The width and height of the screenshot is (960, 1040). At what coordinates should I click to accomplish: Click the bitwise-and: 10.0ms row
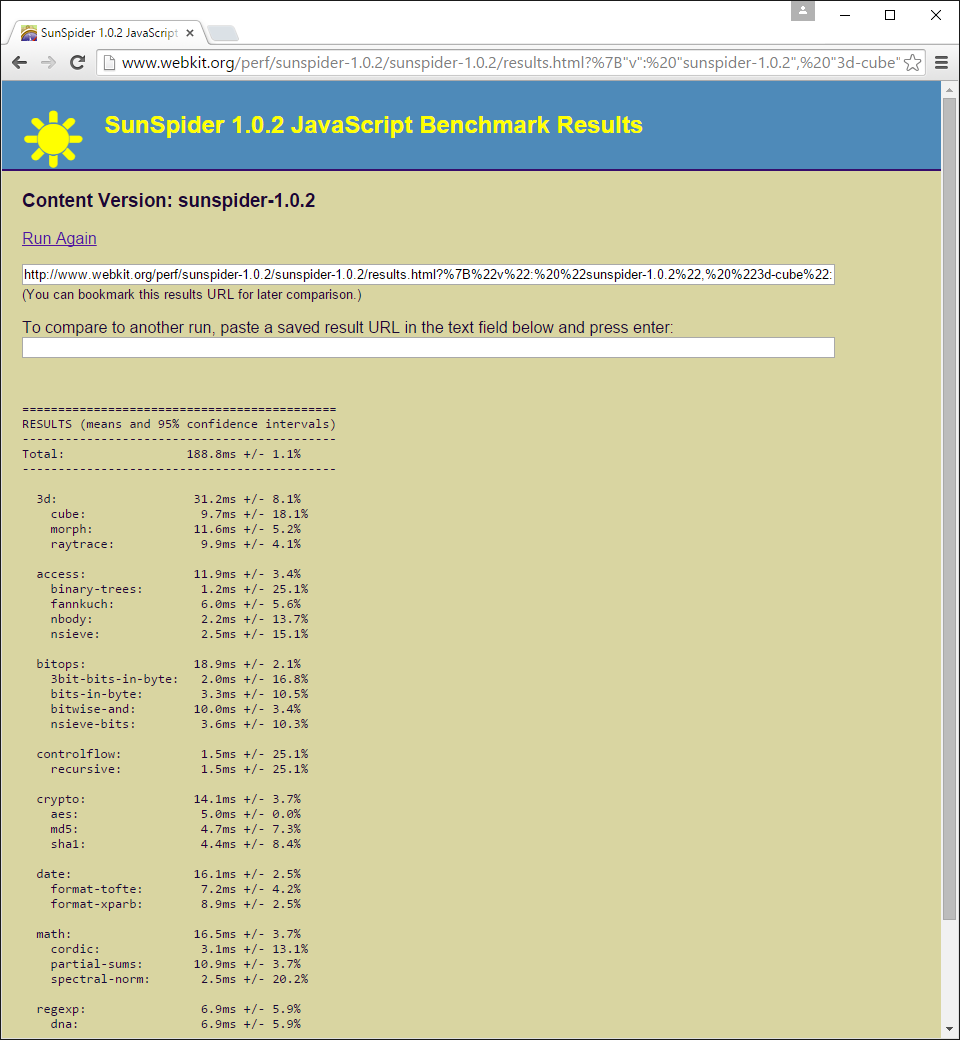coord(175,709)
